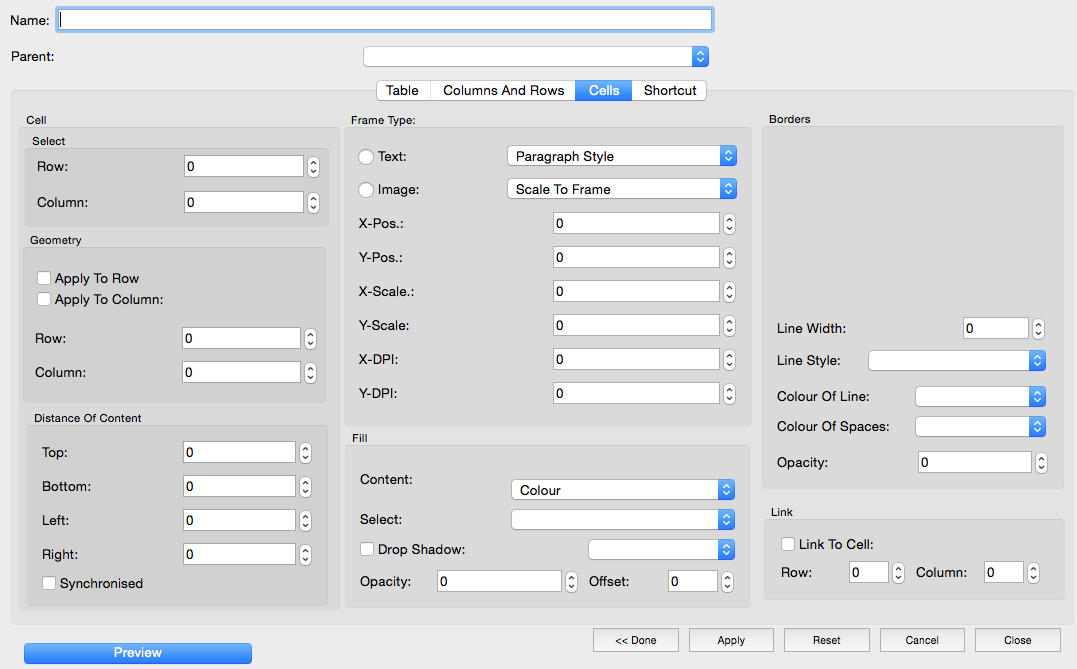Toggle the Synchronised checkbox
Image resolution: width=1077 pixels, height=669 pixels.
(49, 583)
